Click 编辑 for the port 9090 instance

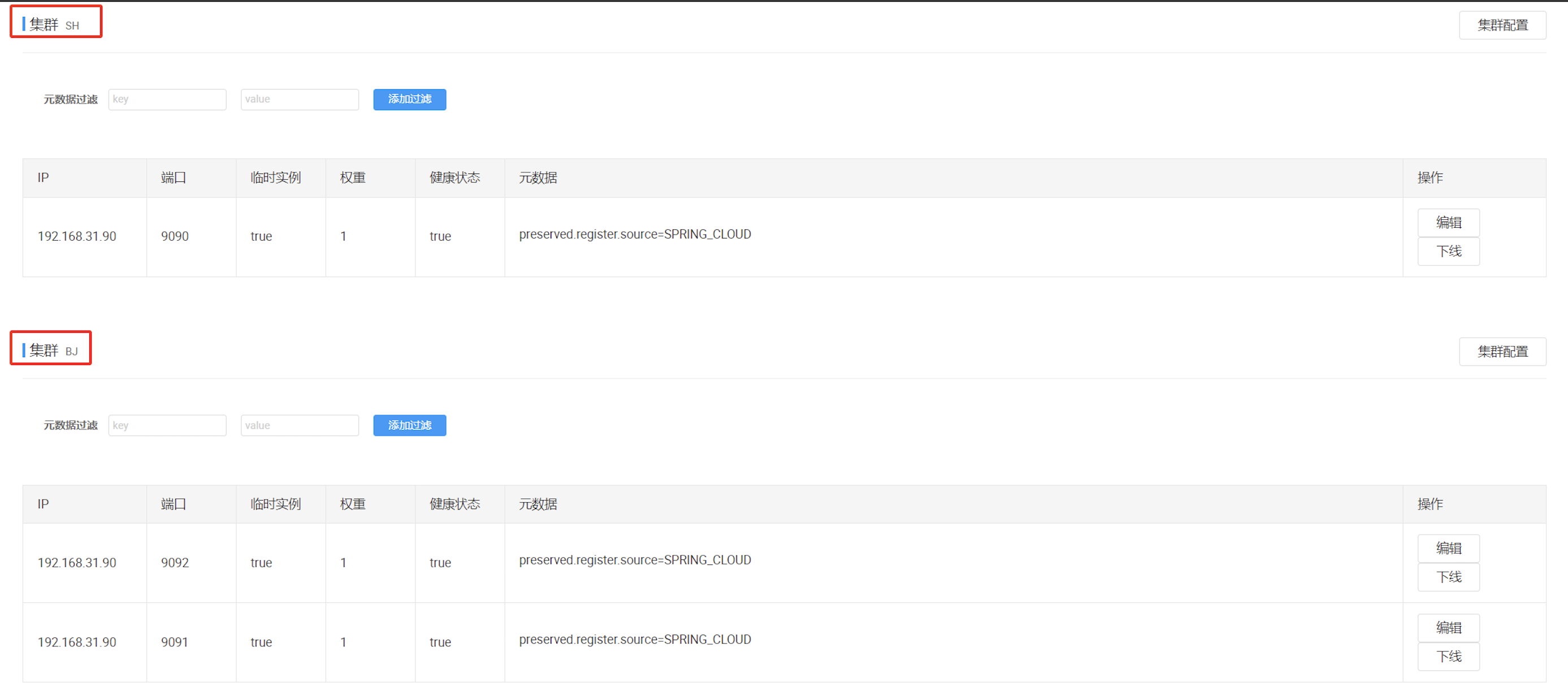pyautogui.click(x=1449, y=222)
